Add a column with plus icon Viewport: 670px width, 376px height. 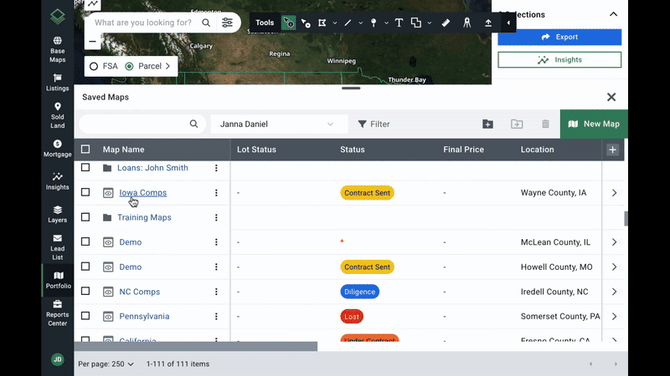(x=612, y=150)
